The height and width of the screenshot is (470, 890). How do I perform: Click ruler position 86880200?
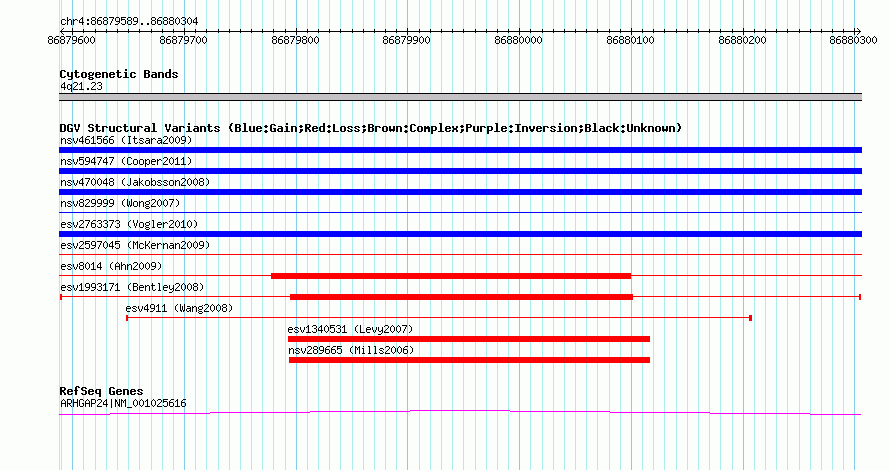click(742, 40)
